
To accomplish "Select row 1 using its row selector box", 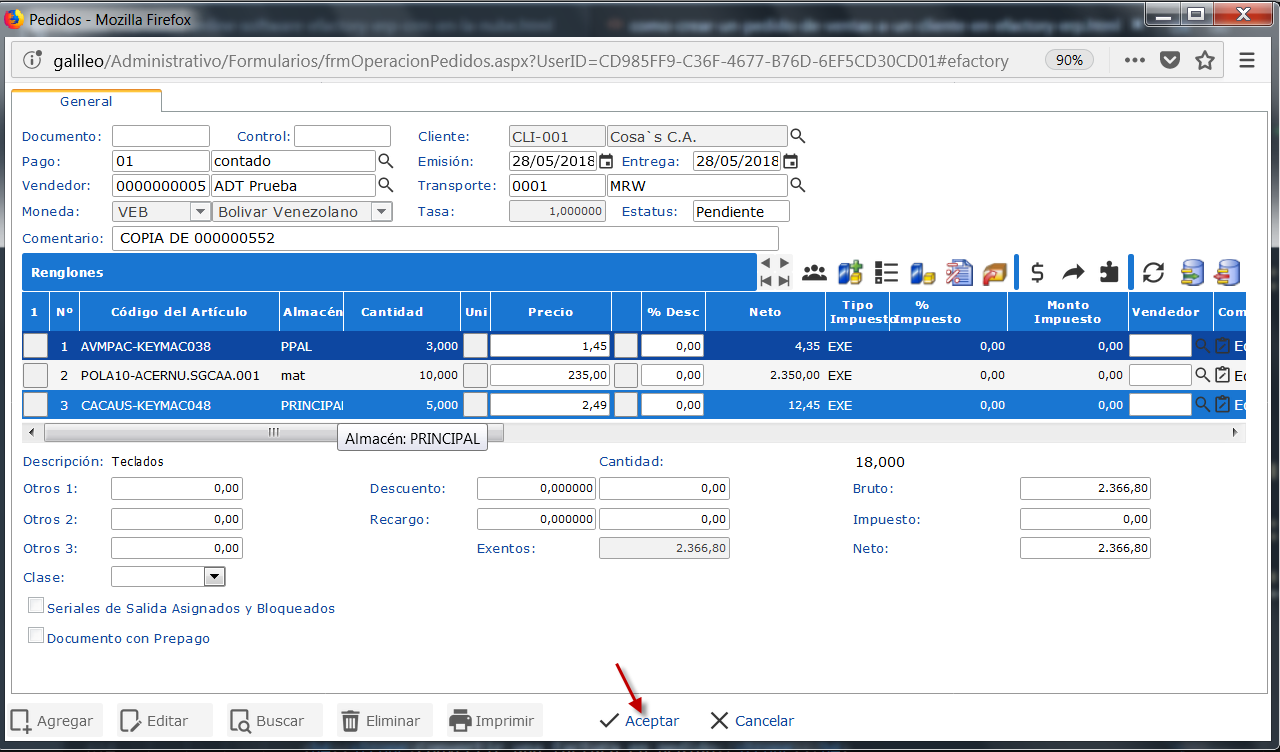I will (x=35, y=346).
